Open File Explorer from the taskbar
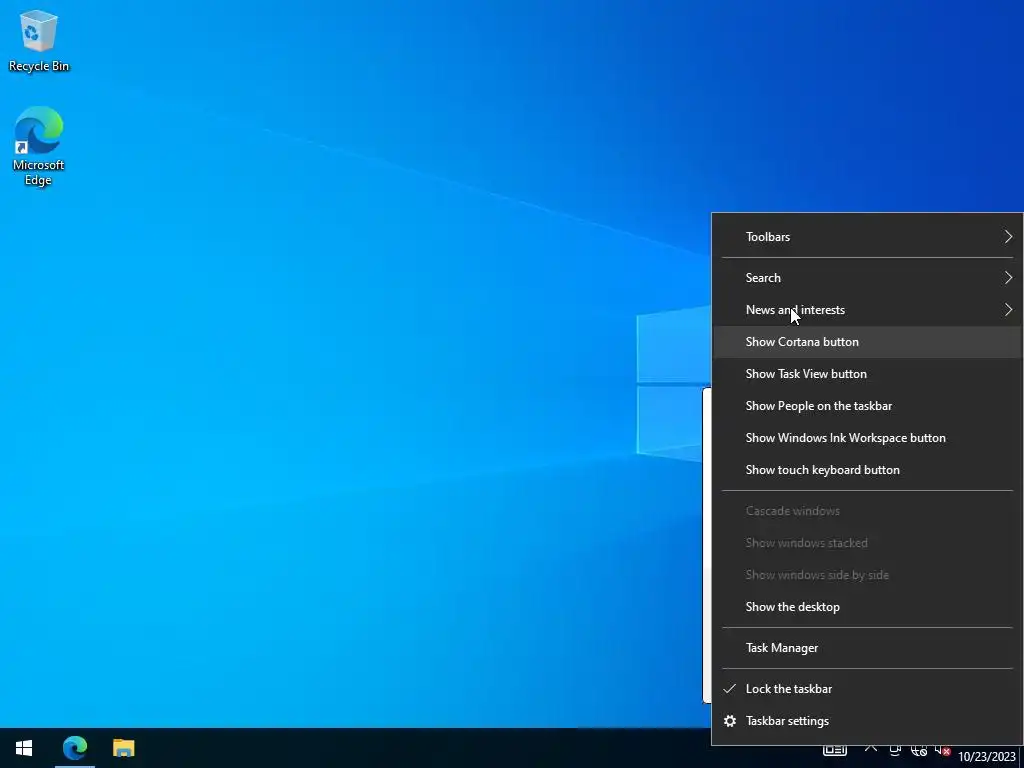The width and height of the screenshot is (1024, 768). click(123, 748)
